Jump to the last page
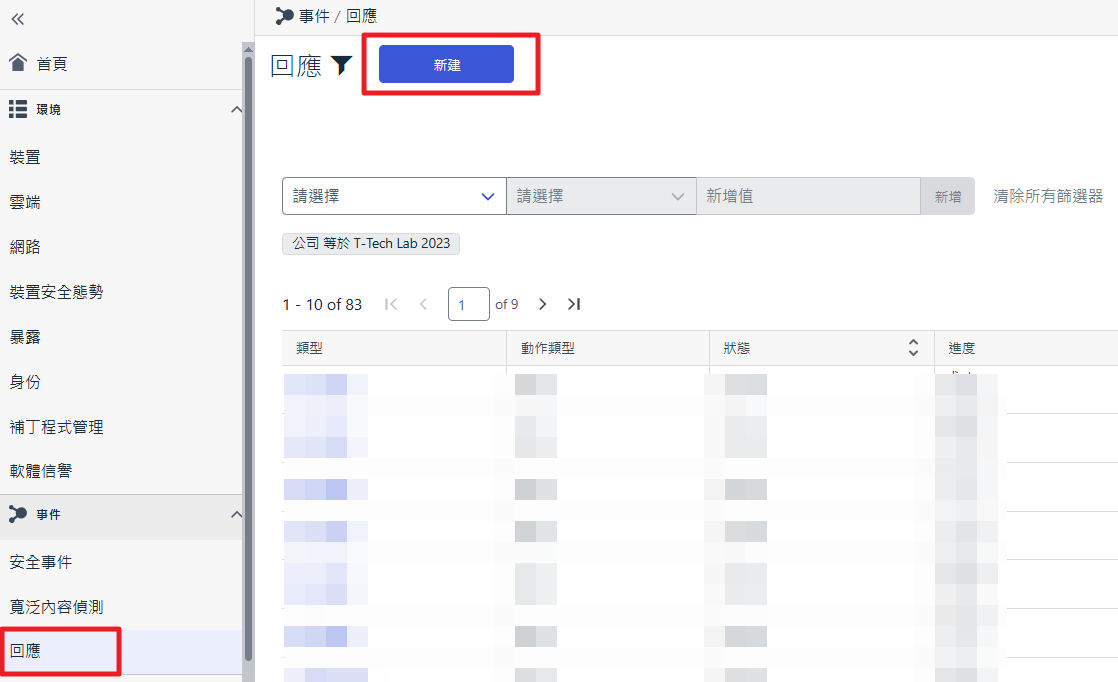 pos(574,304)
